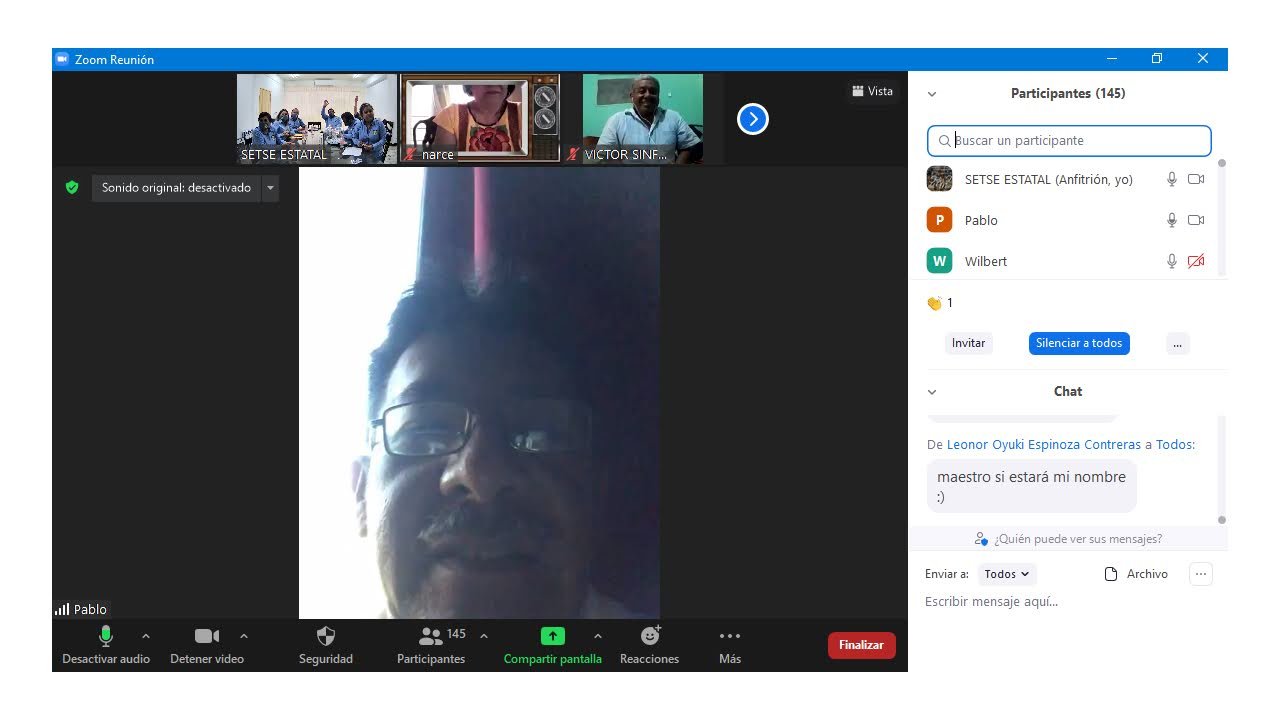Mute audio with the microphone icon
Viewport: 1280px width, 720px height.
coord(106,636)
